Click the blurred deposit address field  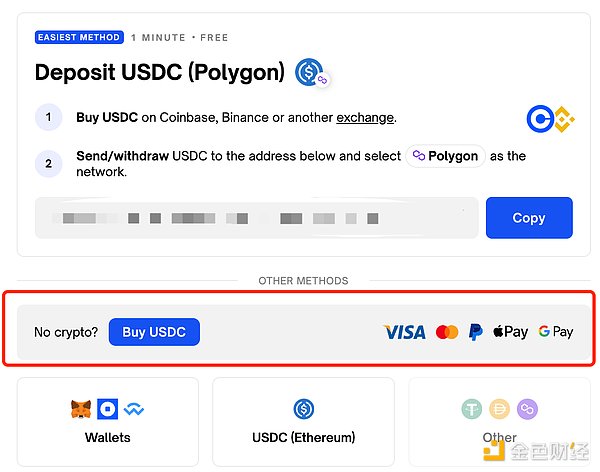[257, 218]
